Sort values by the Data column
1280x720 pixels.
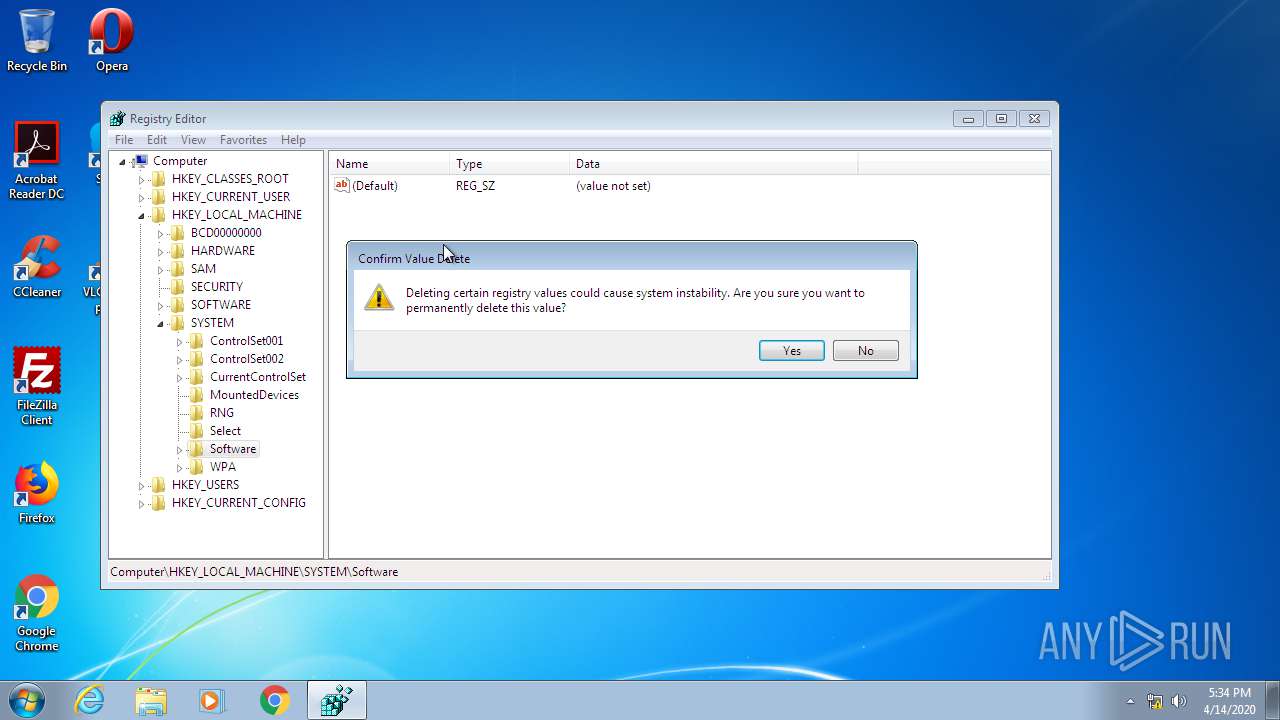click(x=714, y=164)
